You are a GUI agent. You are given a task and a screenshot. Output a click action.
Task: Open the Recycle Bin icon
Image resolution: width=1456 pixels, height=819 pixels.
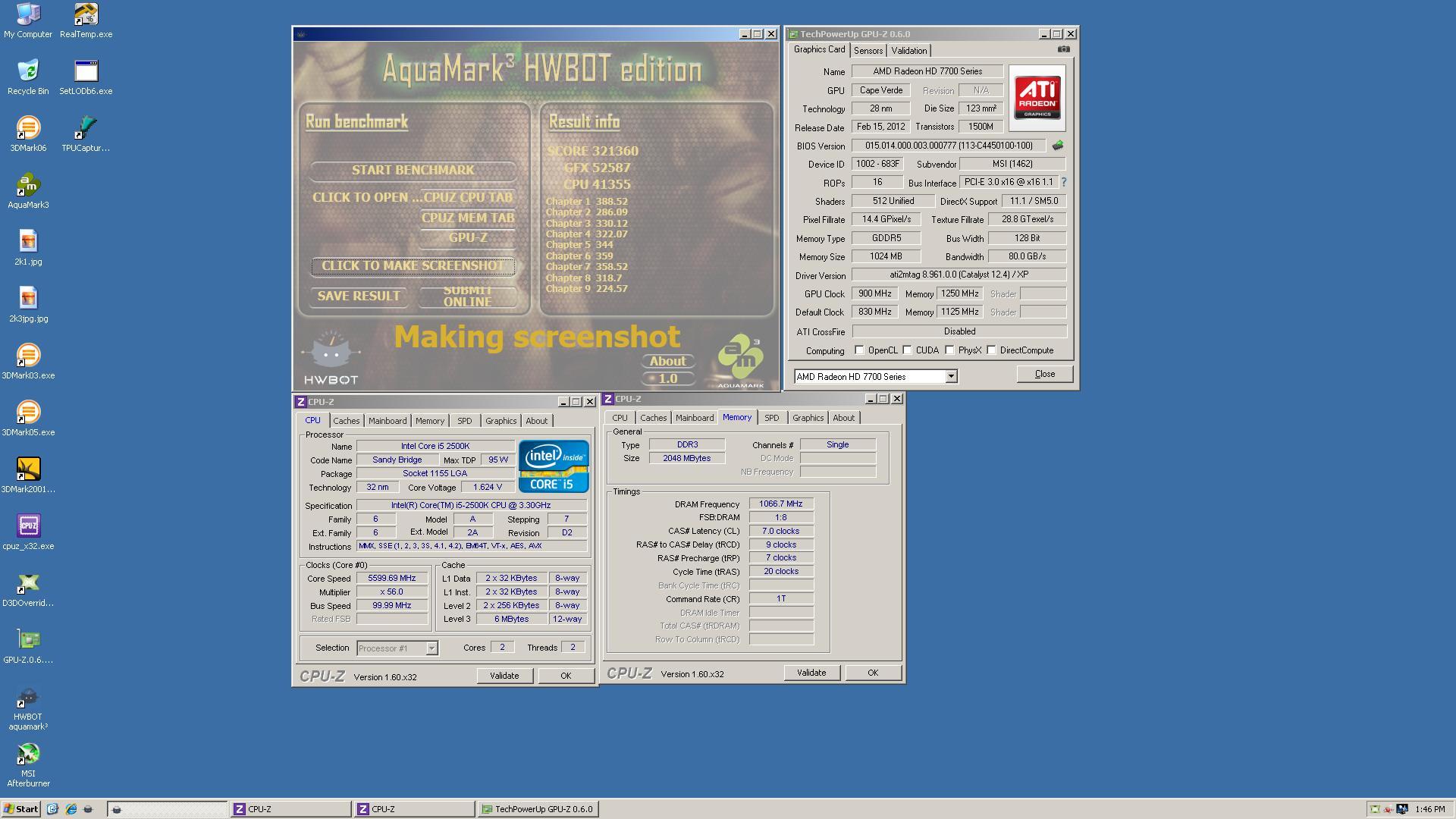pyautogui.click(x=28, y=77)
